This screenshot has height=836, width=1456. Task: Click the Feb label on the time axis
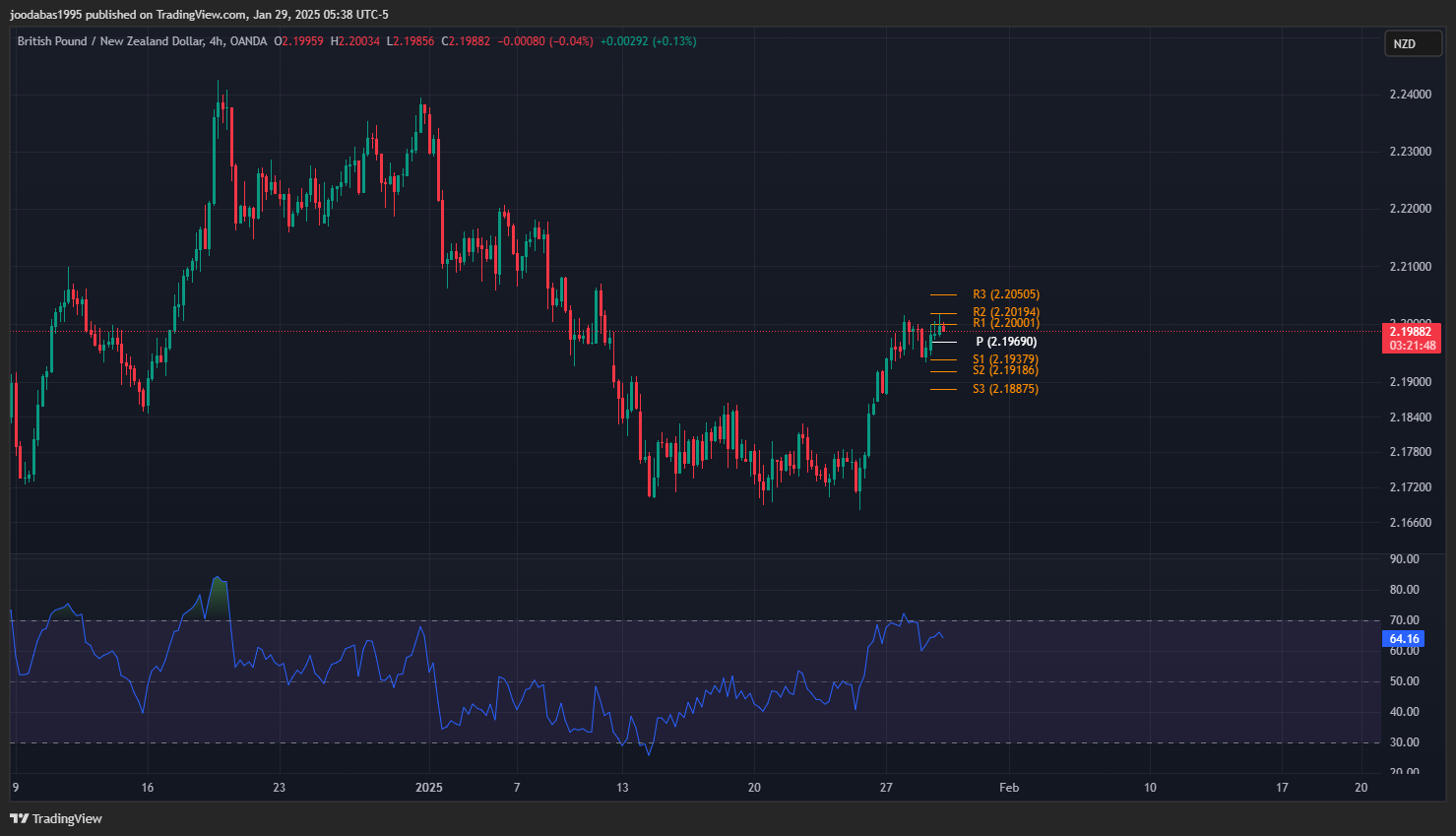click(1008, 787)
